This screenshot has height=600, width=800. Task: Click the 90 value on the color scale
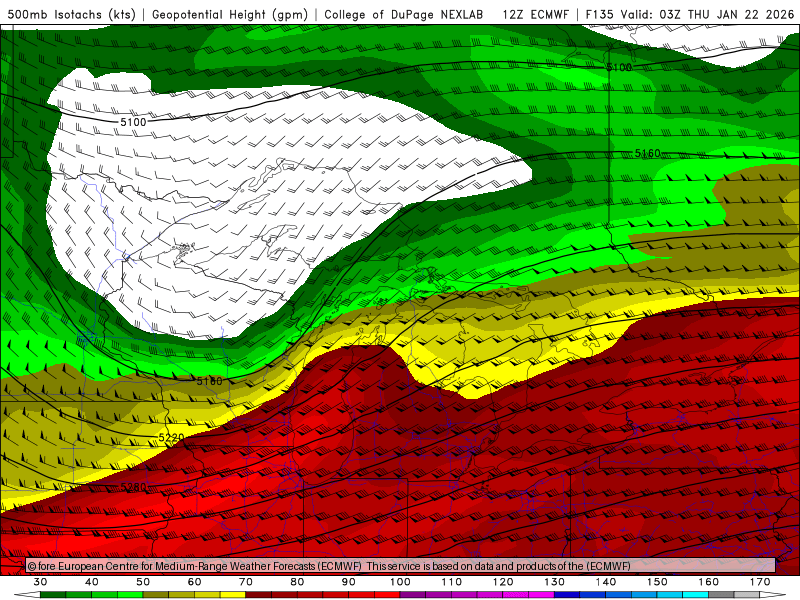point(349,582)
